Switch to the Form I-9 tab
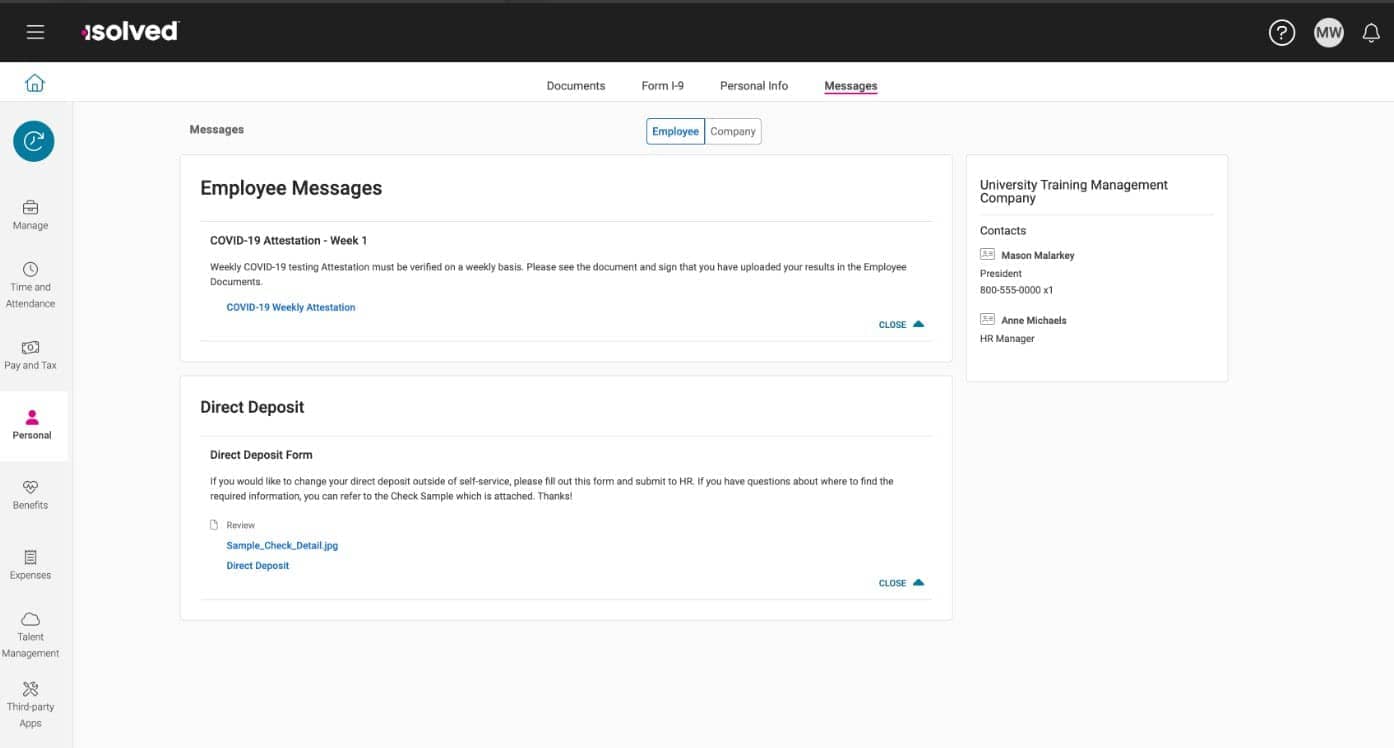This screenshot has height=748, width=1394. [x=663, y=86]
